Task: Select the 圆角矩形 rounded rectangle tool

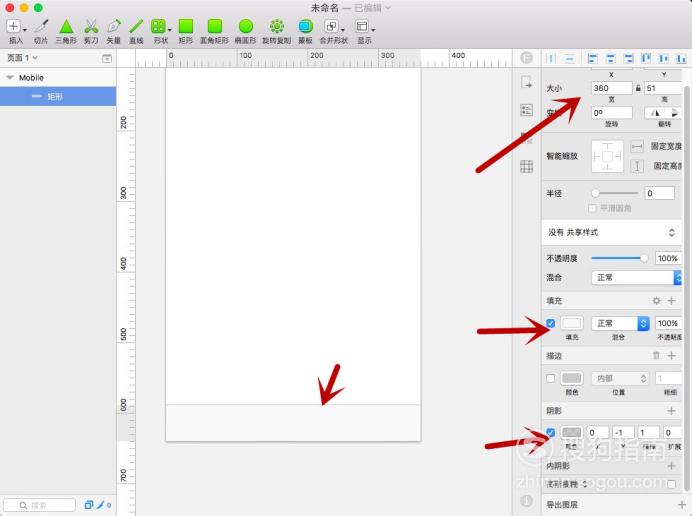Action: tap(214, 31)
